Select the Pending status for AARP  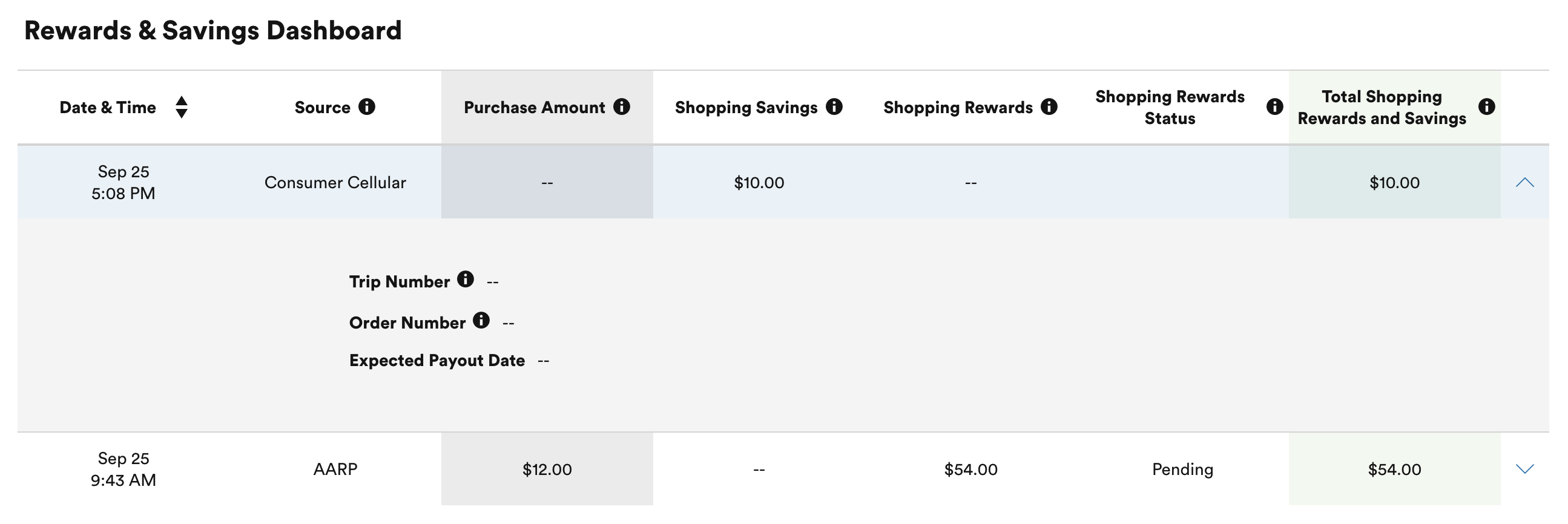(x=1183, y=469)
